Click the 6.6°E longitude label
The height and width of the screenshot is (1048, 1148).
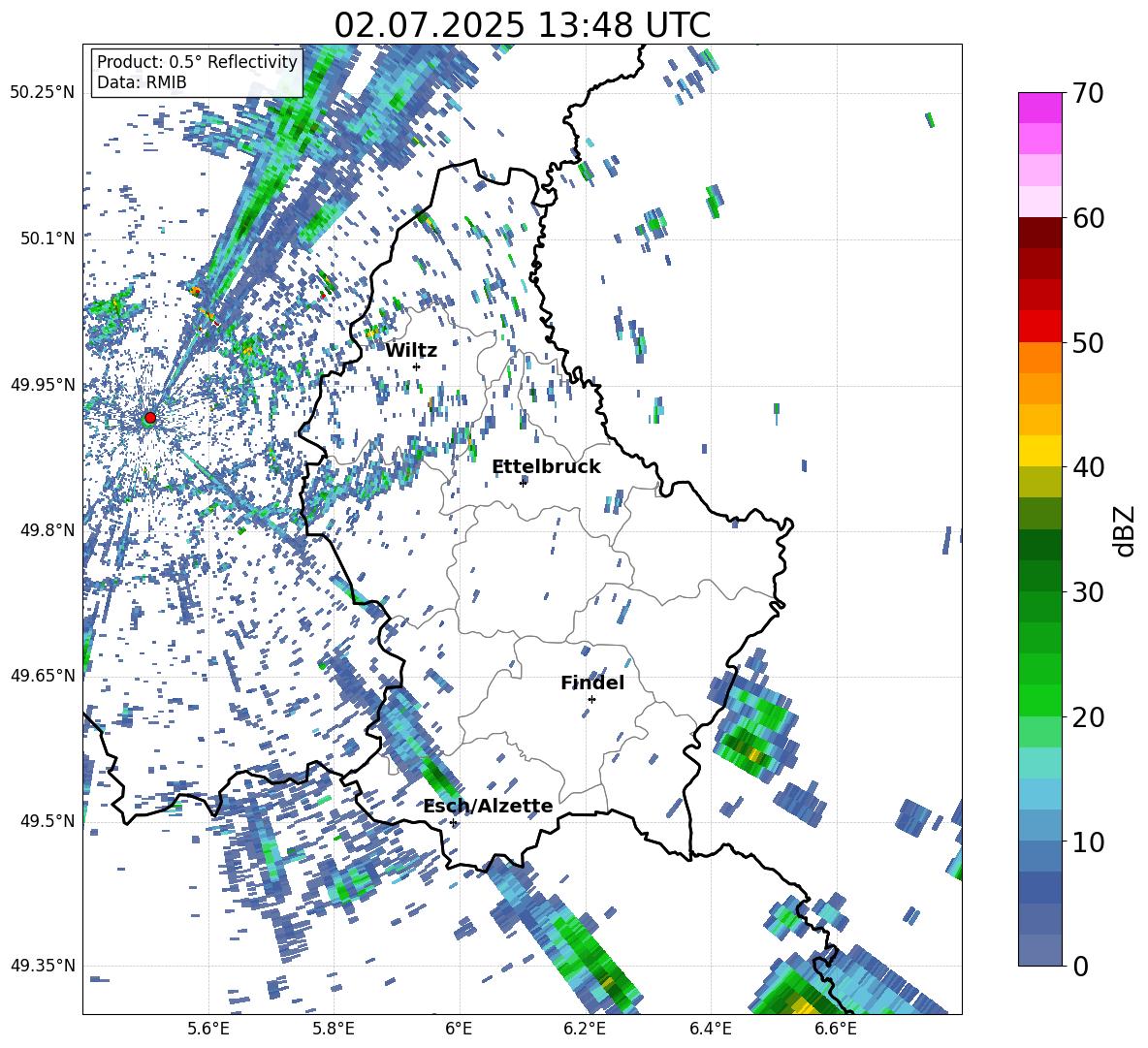pos(836,1030)
